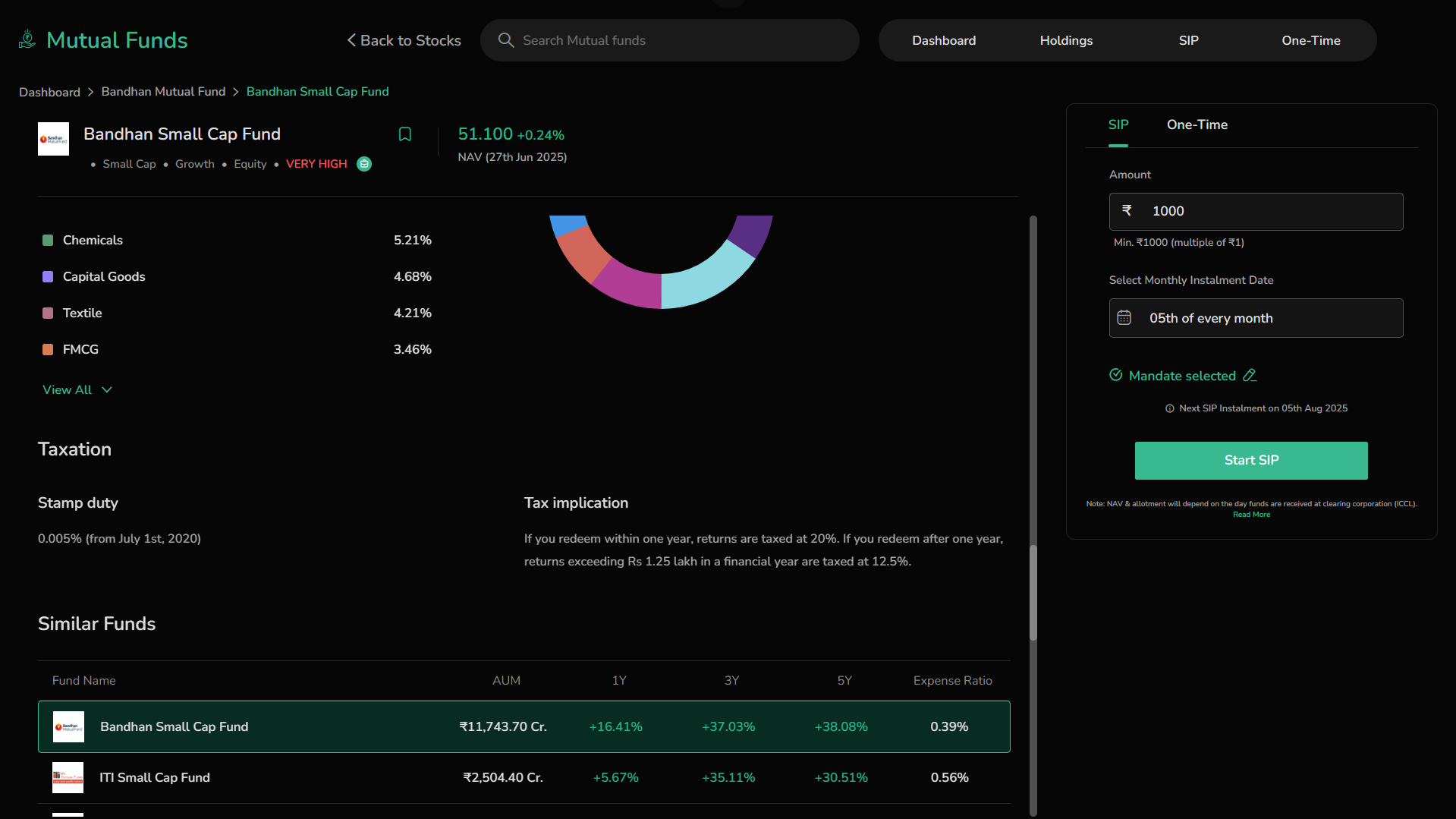Image resolution: width=1456 pixels, height=819 pixels.
Task: Sort by AUM column header
Action: (x=506, y=681)
